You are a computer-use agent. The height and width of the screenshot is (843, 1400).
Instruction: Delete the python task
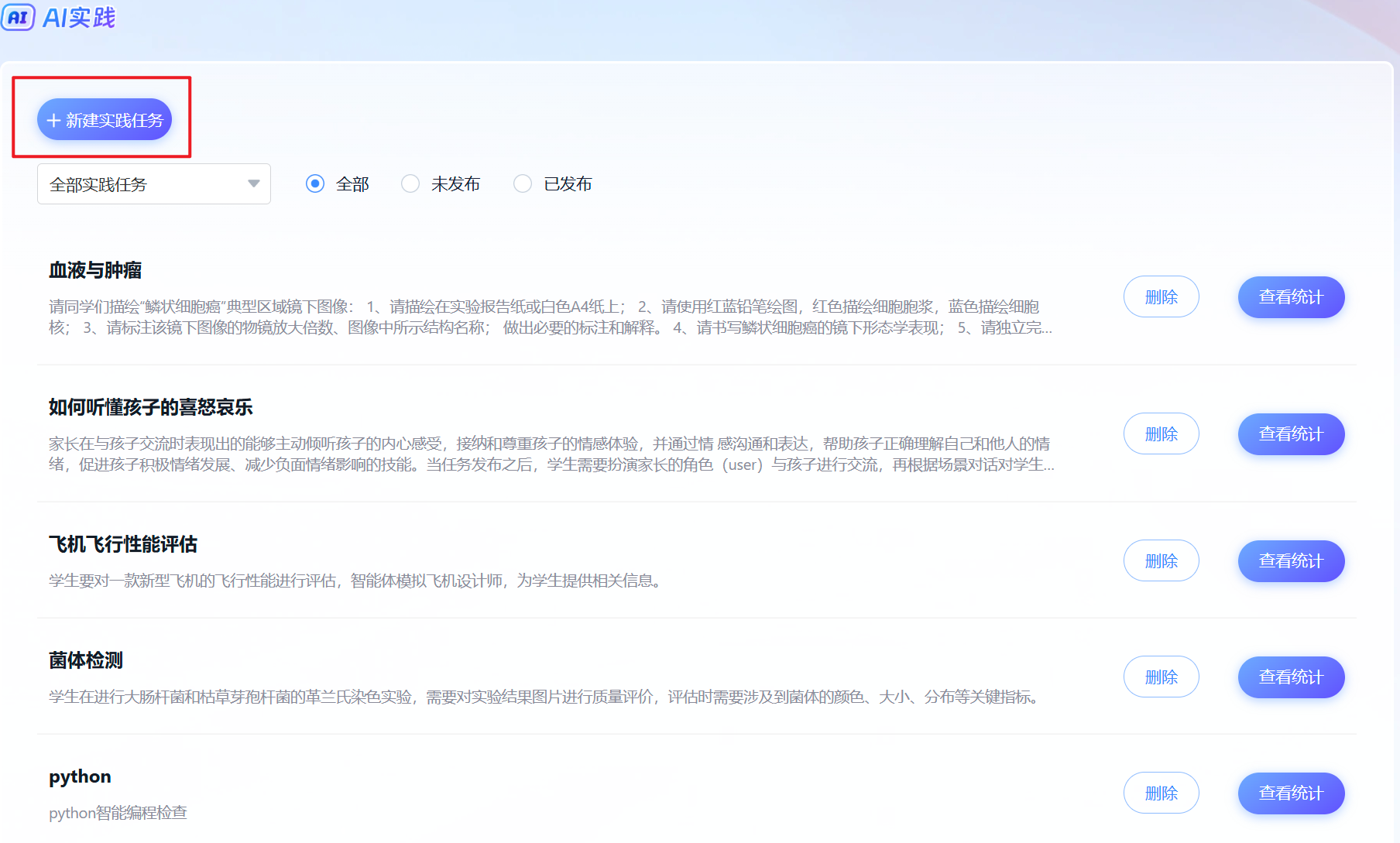[1161, 793]
